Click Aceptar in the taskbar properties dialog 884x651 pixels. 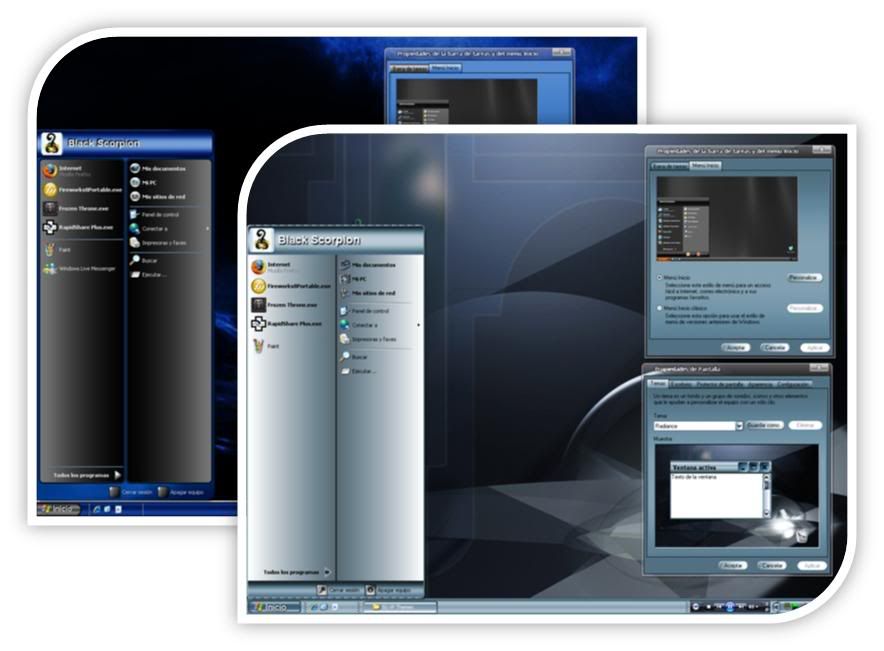point(735,347)
